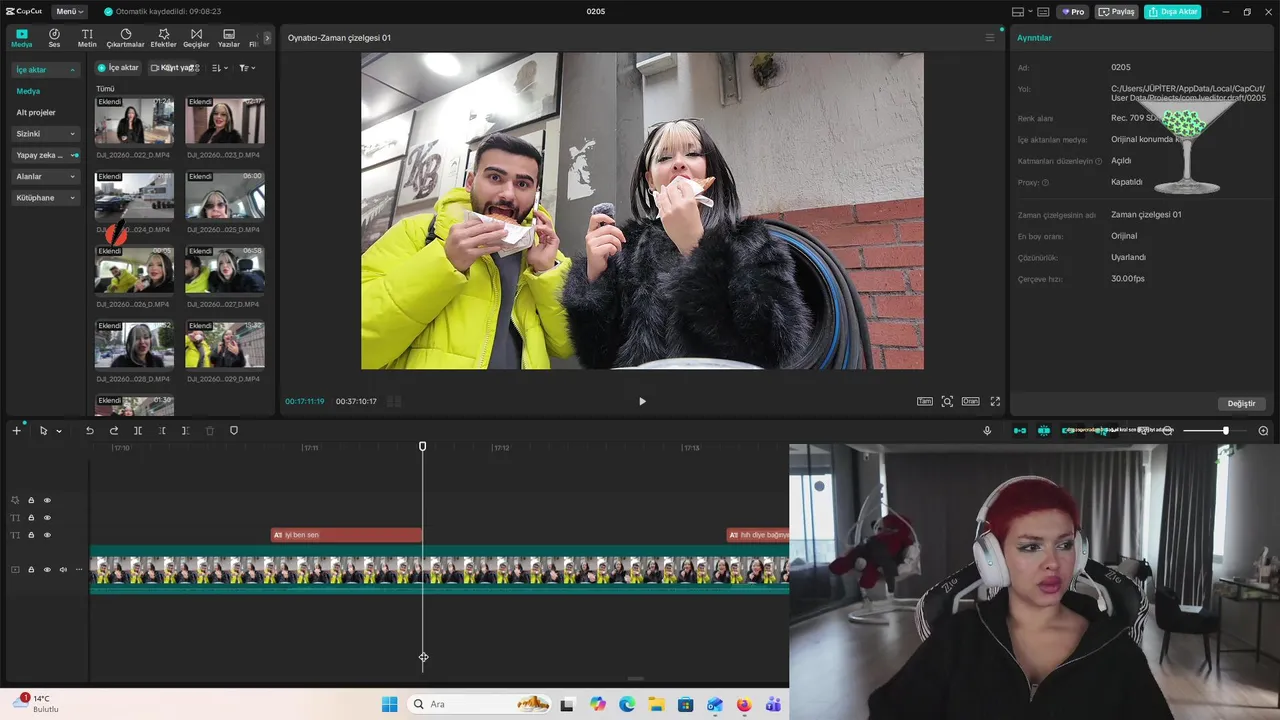Undo the last action
Image resolution: width=1280 pixels, height=720 pixels.
[x=89, y=431]
